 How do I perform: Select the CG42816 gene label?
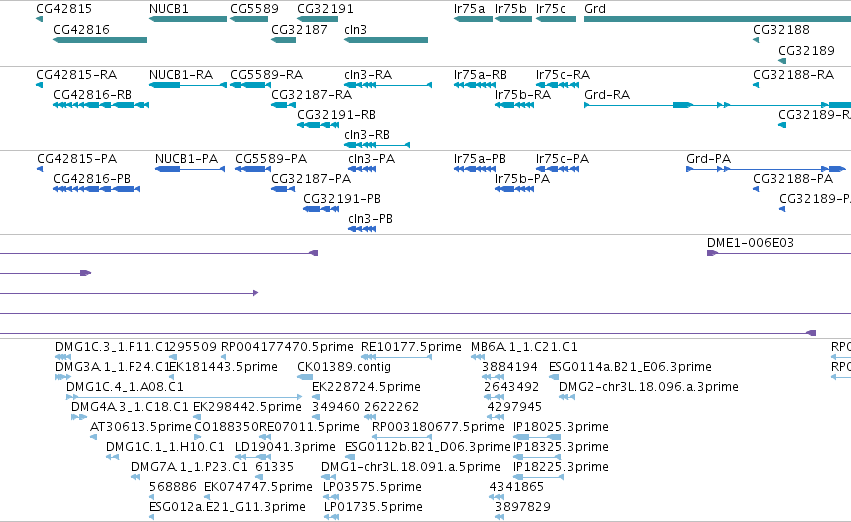(81, 29)
